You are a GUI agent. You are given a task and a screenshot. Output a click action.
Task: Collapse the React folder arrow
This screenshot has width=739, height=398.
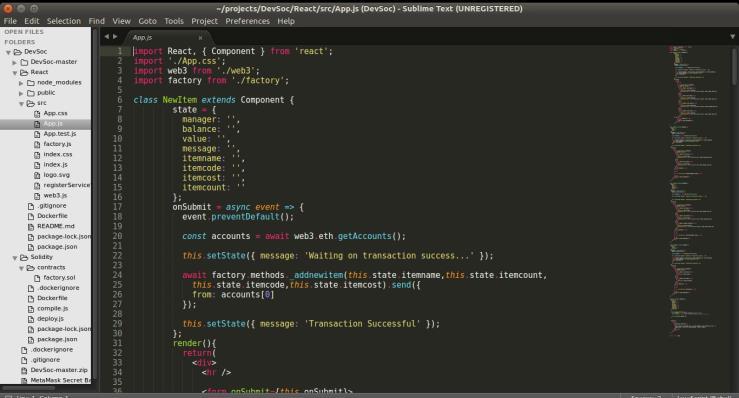tap(15, 73)
